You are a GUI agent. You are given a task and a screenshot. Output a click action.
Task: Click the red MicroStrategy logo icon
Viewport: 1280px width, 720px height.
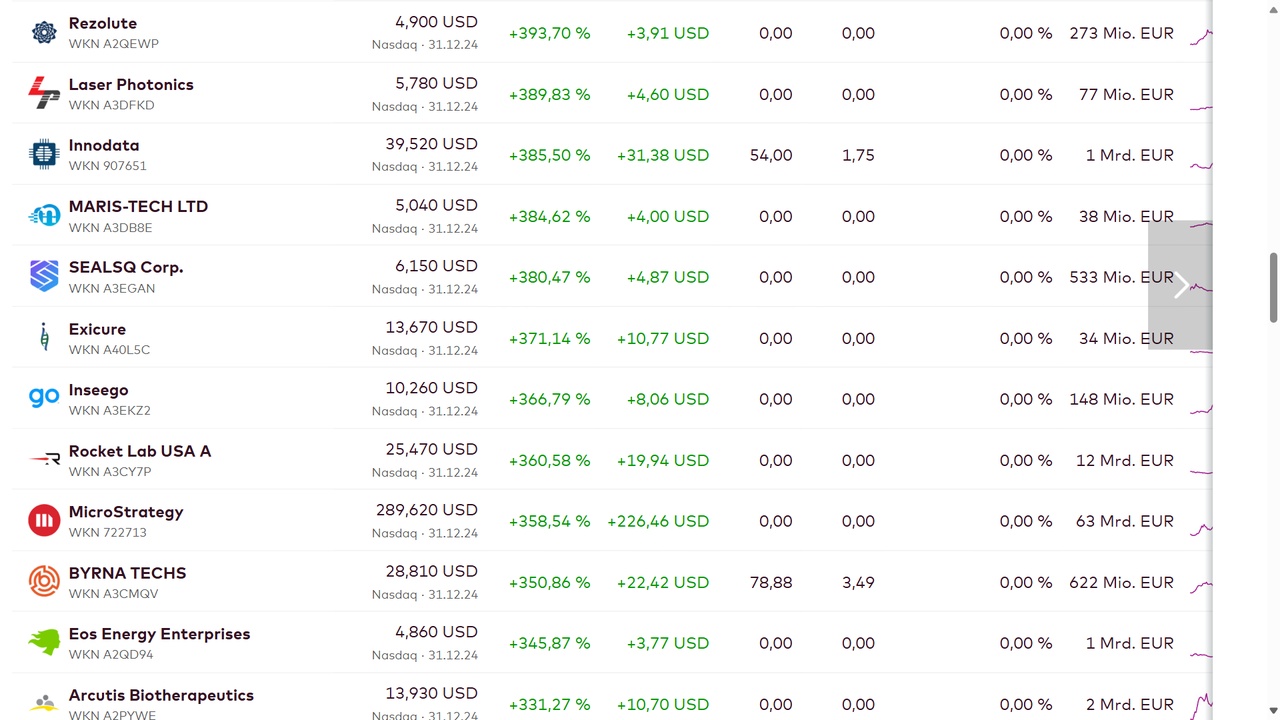pyautogui.click(x=44, y=521)
